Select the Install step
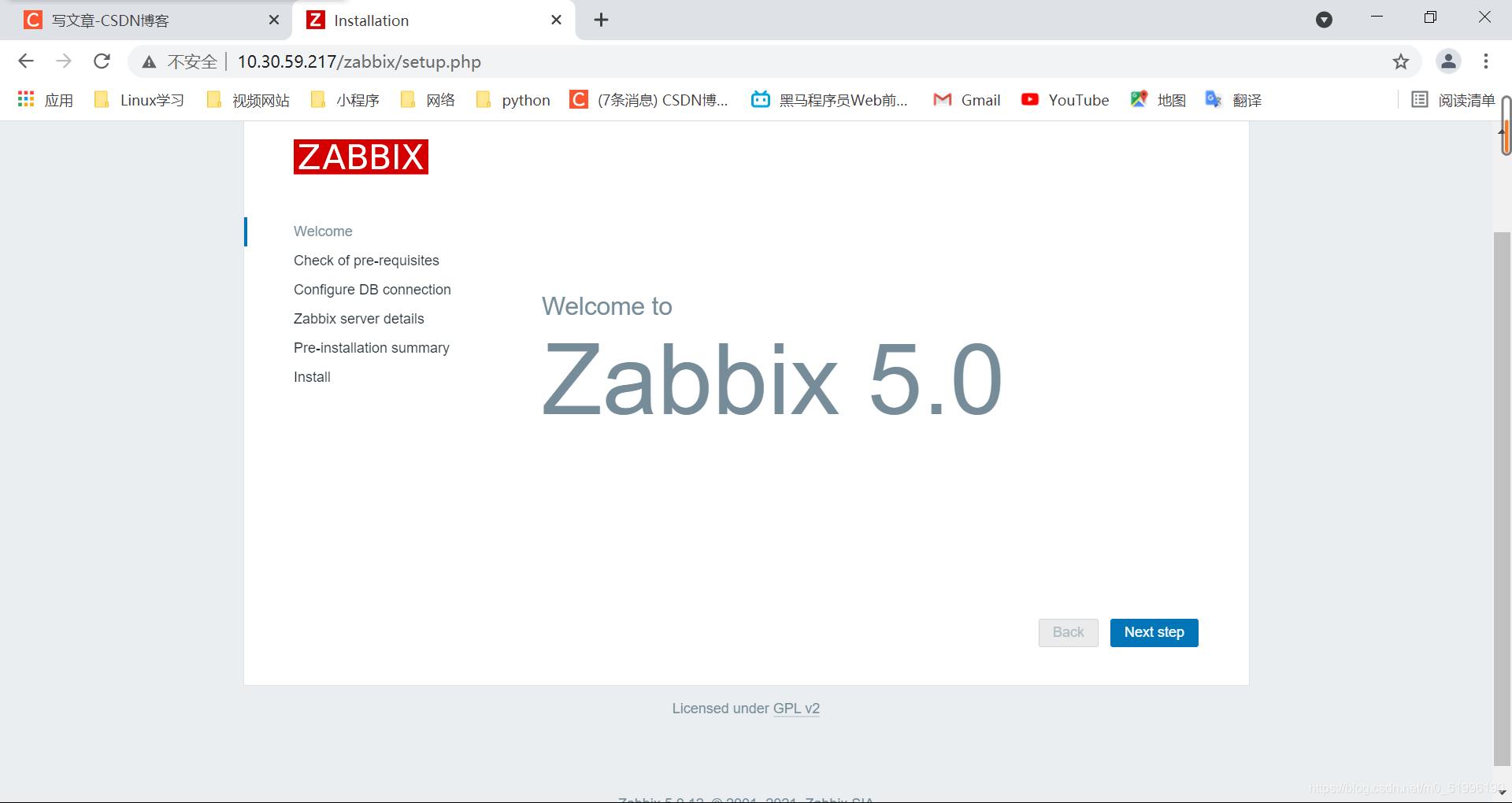The width and height of the screenshot is (1512, 803). 312,377
